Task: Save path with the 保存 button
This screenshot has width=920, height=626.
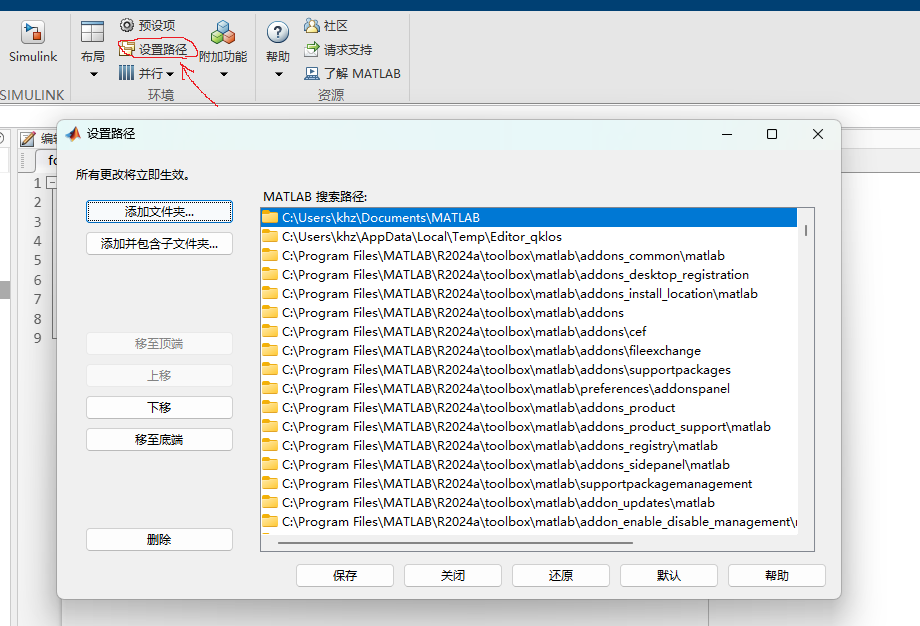Action: click(x=345, y=576)
